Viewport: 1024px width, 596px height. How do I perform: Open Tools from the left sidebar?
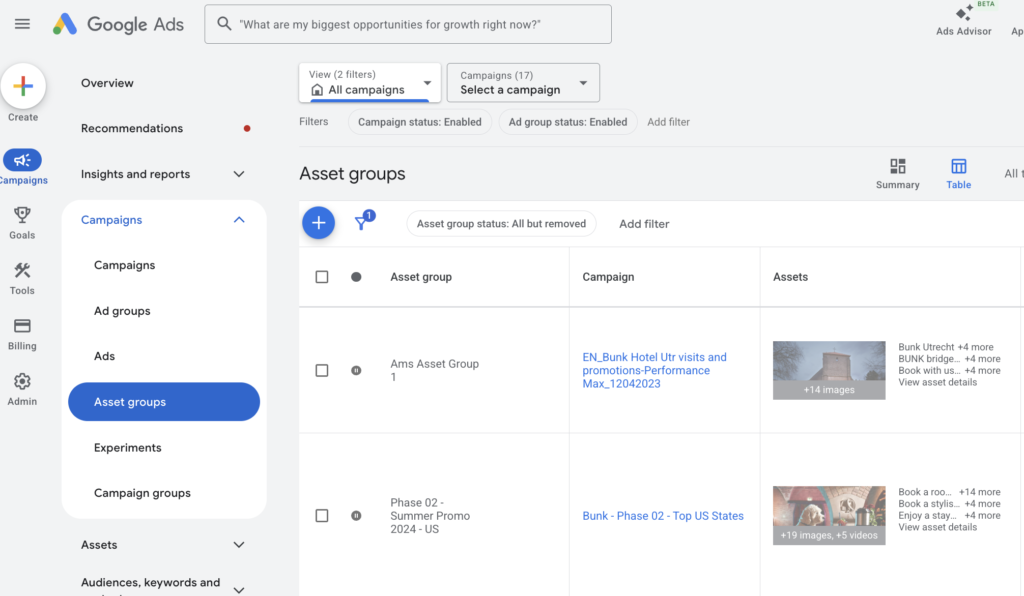click(22, 277)
